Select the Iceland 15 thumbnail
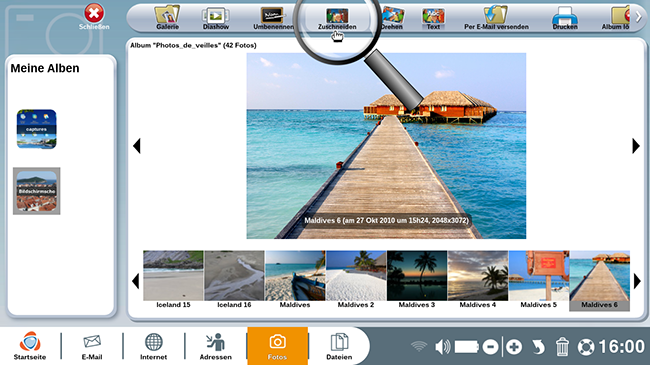This screenshot has width=650, height=365. click(173, 280)
